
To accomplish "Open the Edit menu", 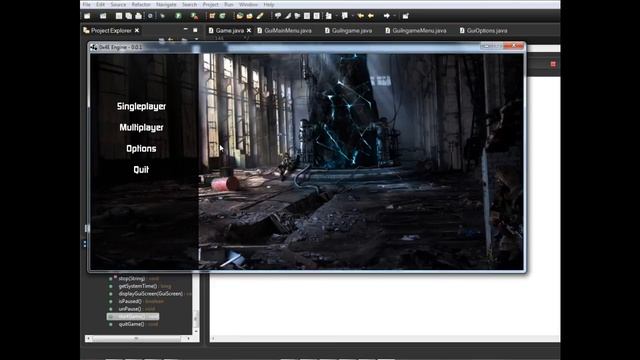I will point(100,4).
